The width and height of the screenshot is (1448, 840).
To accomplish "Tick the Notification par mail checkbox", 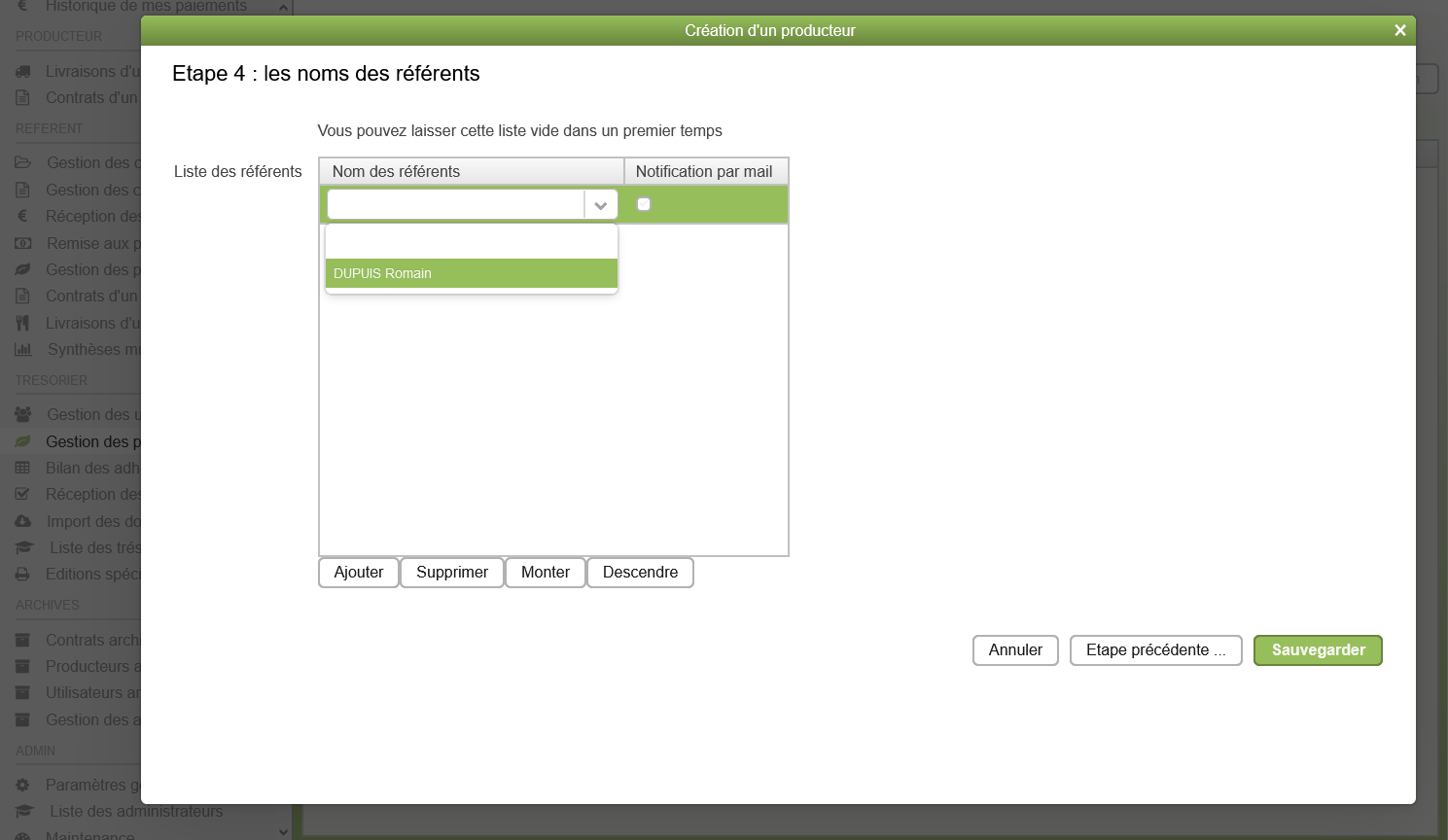I will 644,204.
